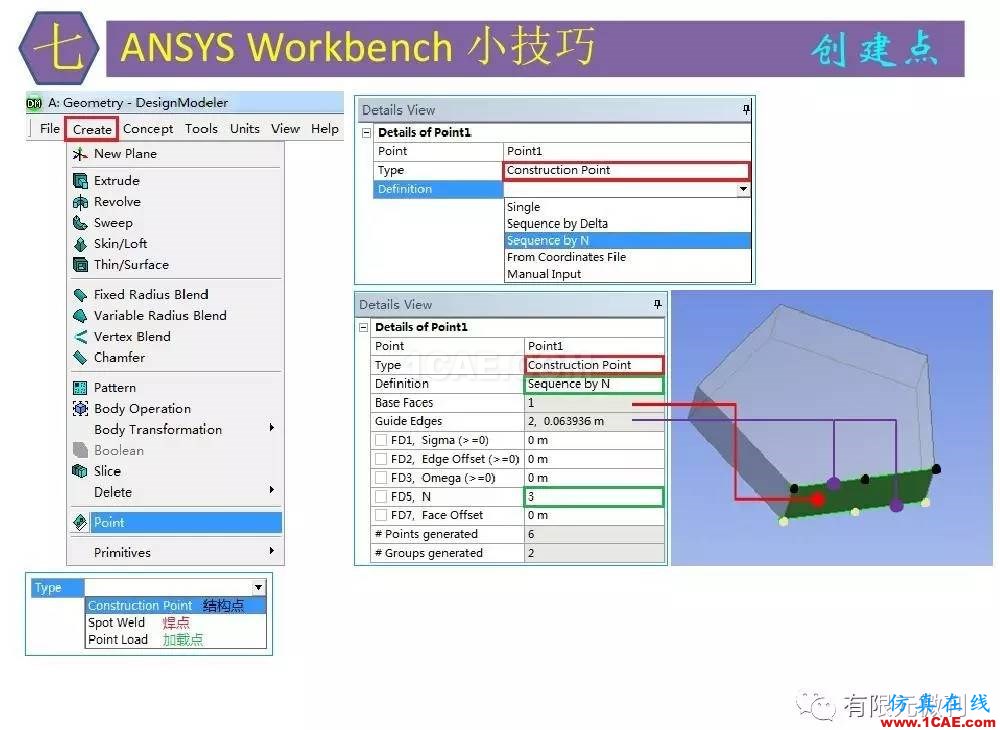This screenshot has width=1000, height=730.
Task: Enable the FD2, Edge Offset checkbox
Action: (381, 459)
